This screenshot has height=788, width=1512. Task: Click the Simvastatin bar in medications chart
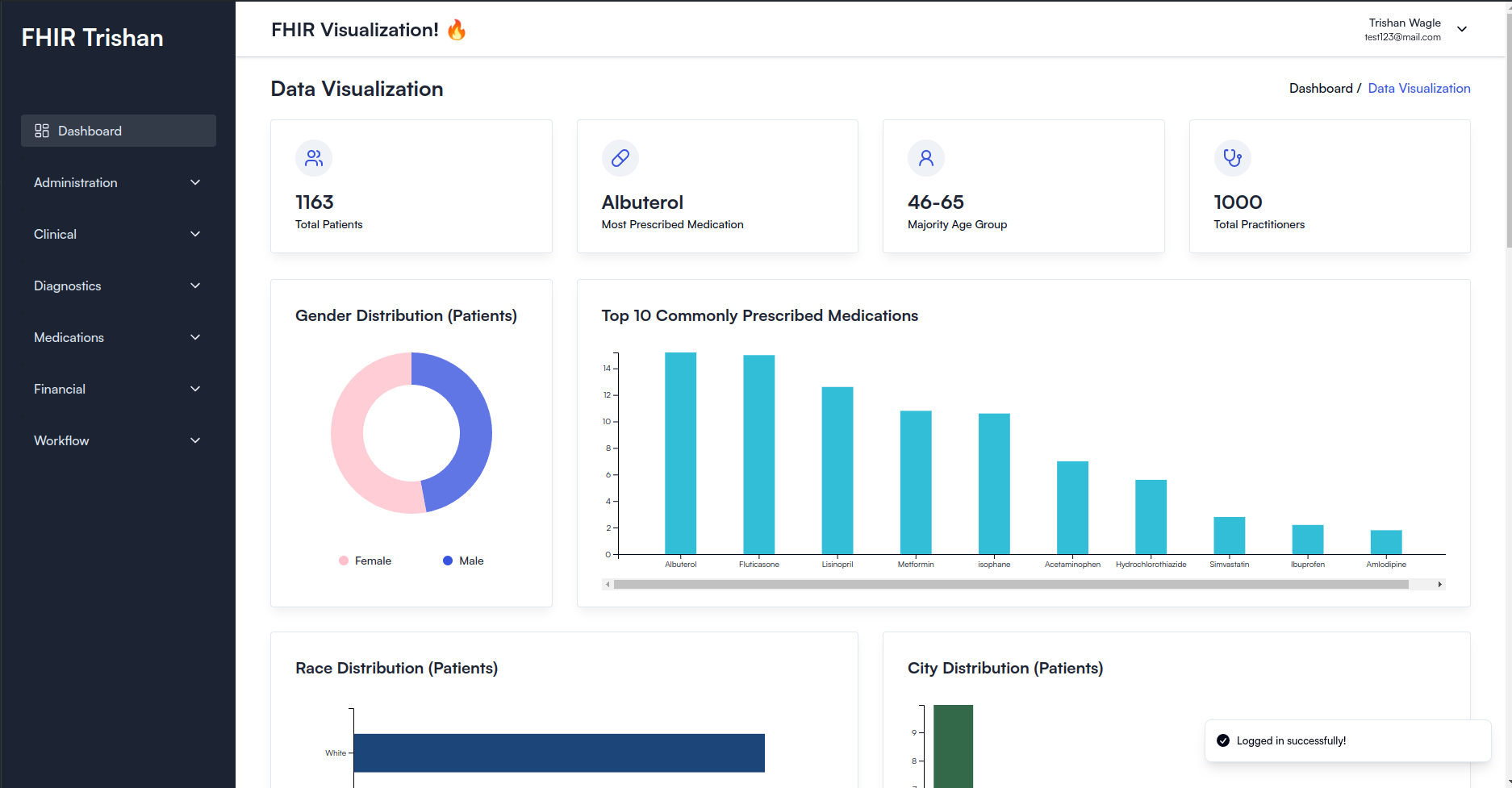click(x=1230, y=536)
